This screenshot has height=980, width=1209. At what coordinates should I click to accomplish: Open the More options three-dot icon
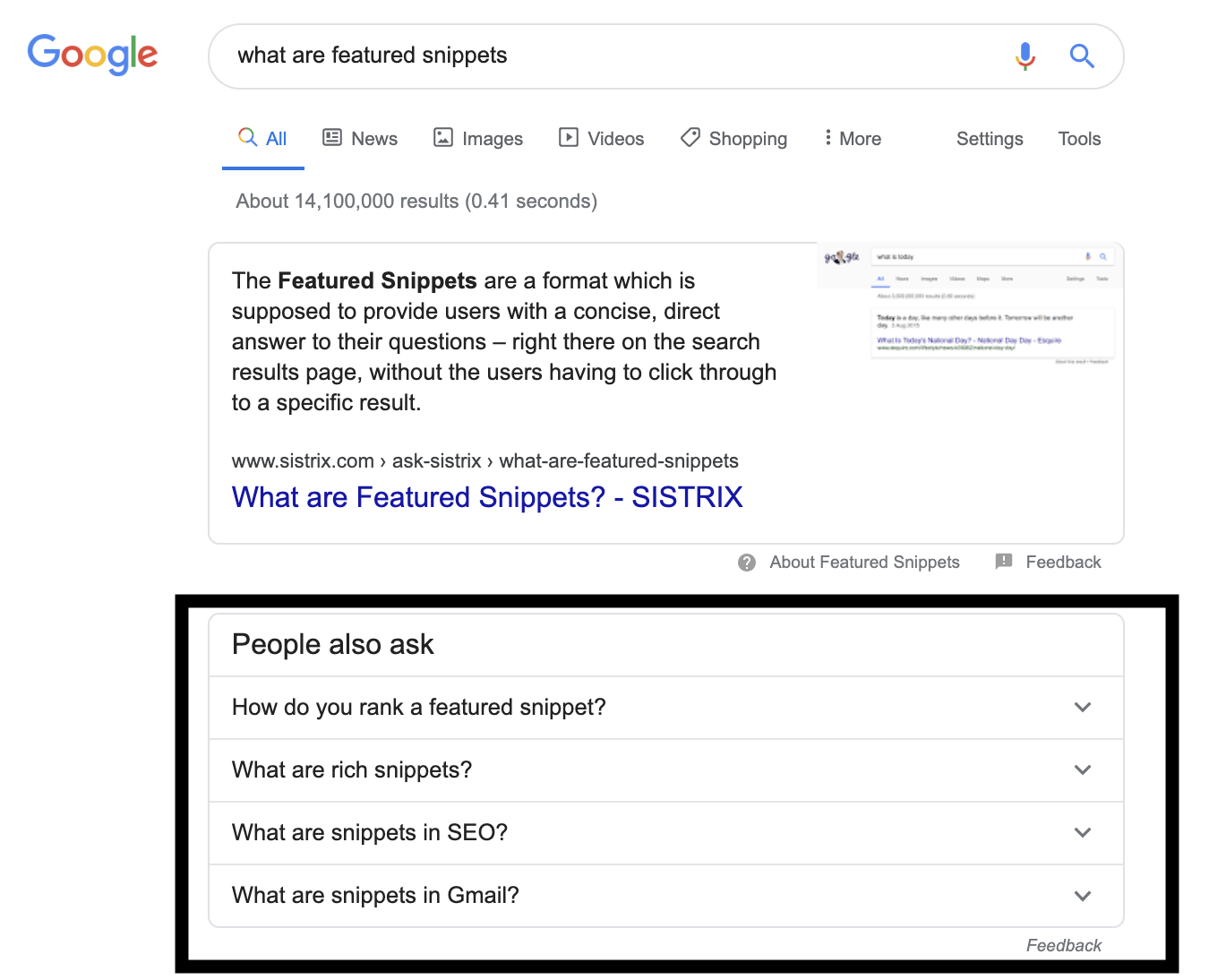[827, 137]
